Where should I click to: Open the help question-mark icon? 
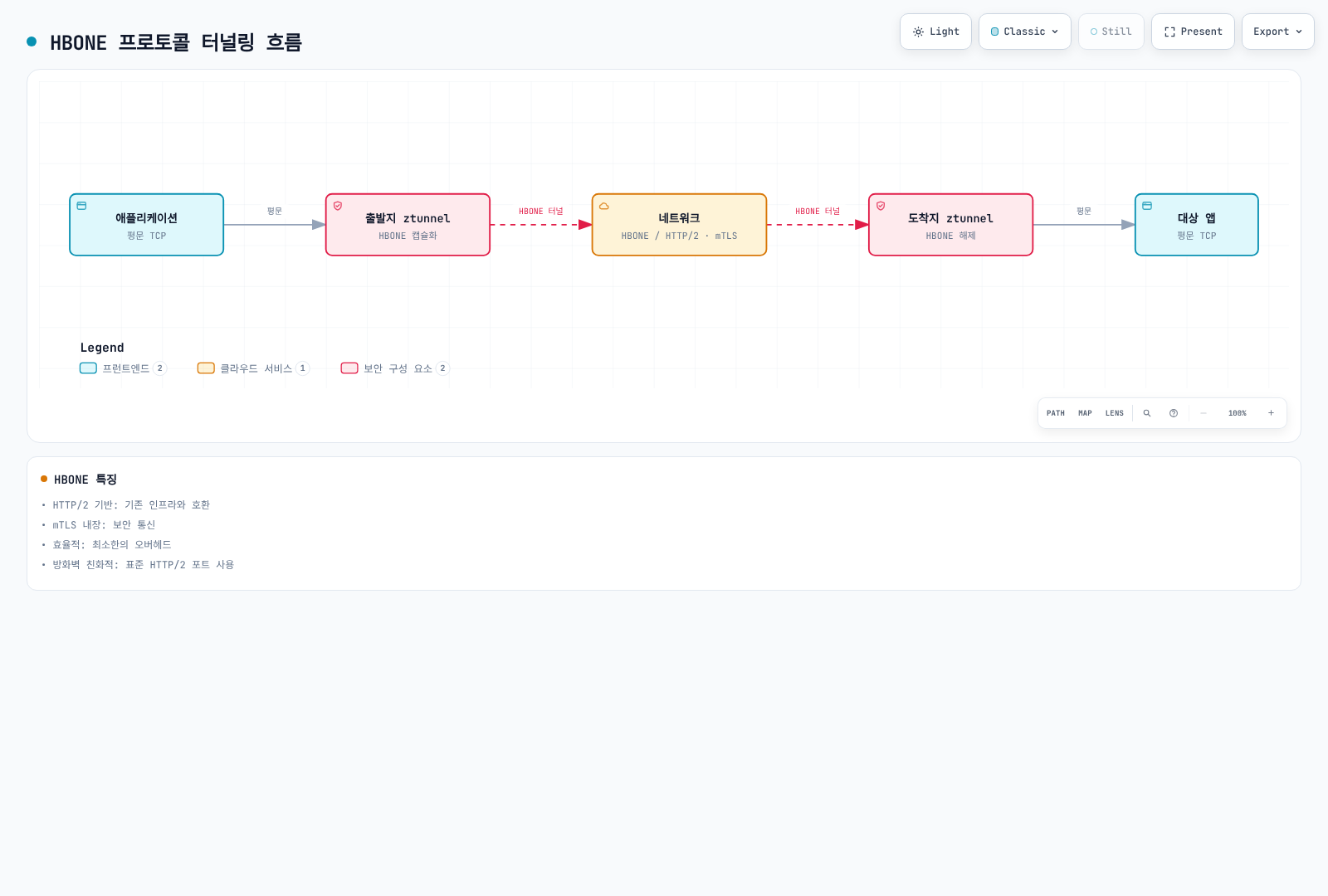tap(1174, 413)
